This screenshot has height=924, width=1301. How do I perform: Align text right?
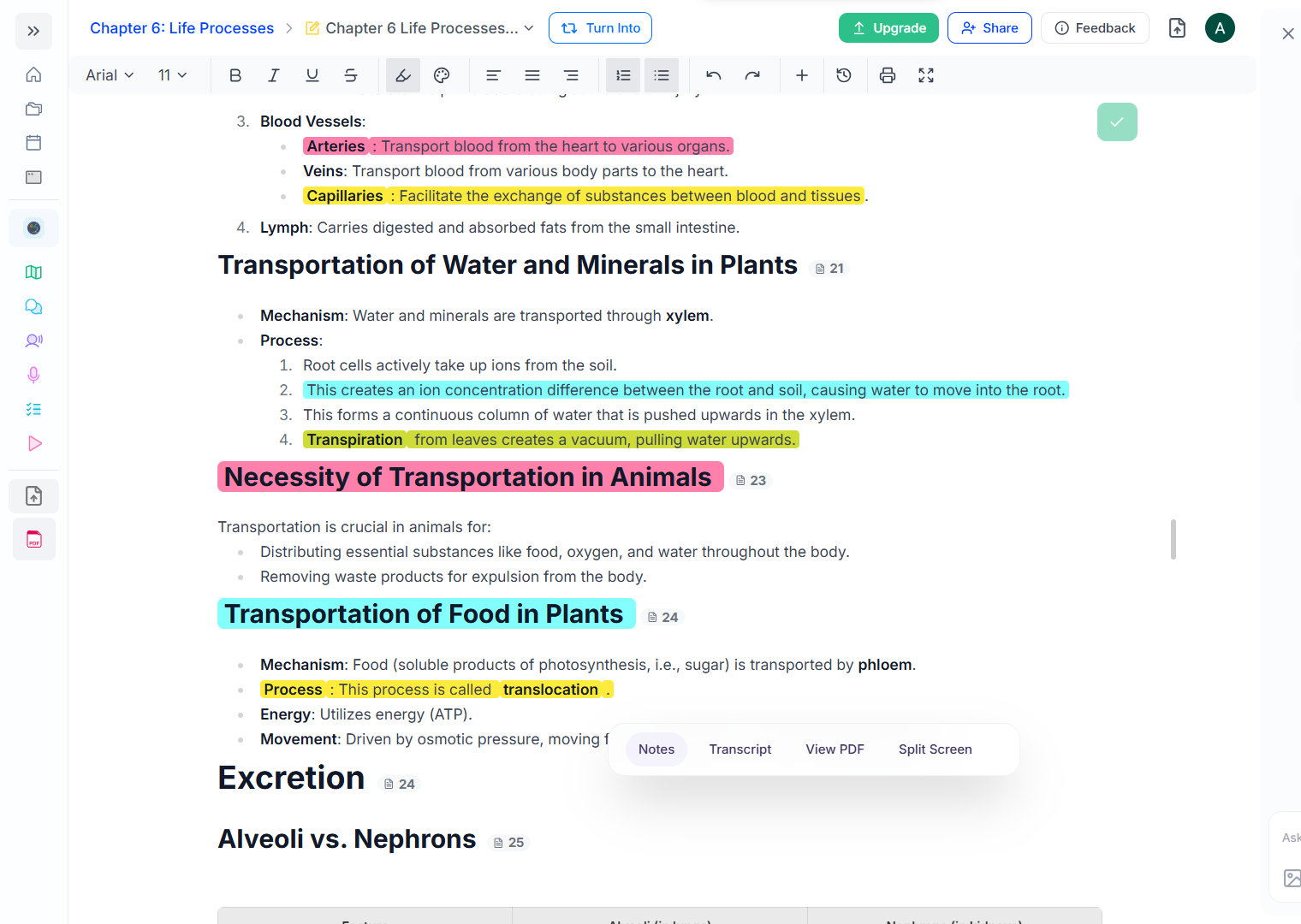(x=571, y=75)
